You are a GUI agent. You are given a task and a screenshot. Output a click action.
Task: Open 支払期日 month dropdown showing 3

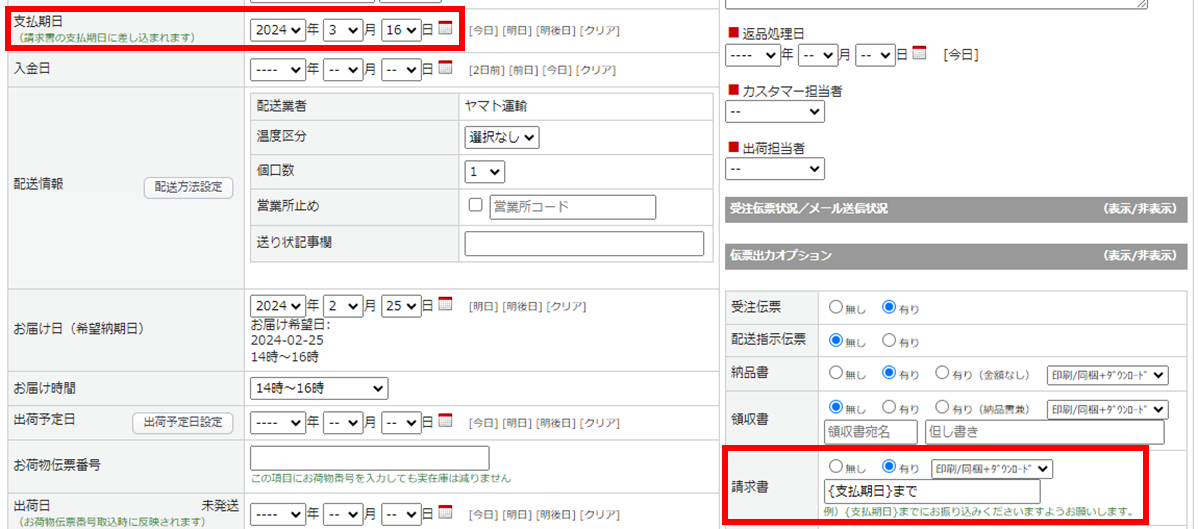tap(342, 30)
